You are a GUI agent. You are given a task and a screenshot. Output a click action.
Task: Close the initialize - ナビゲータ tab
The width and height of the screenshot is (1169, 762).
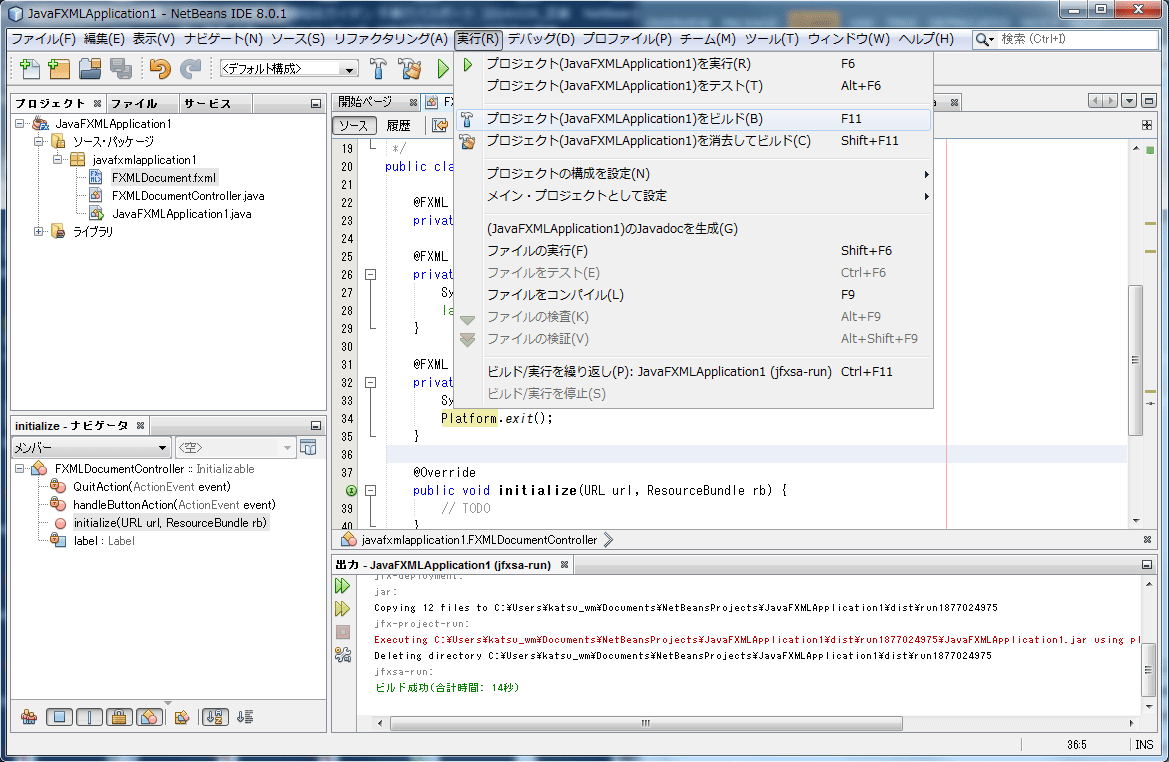click(x=140, y=426)
